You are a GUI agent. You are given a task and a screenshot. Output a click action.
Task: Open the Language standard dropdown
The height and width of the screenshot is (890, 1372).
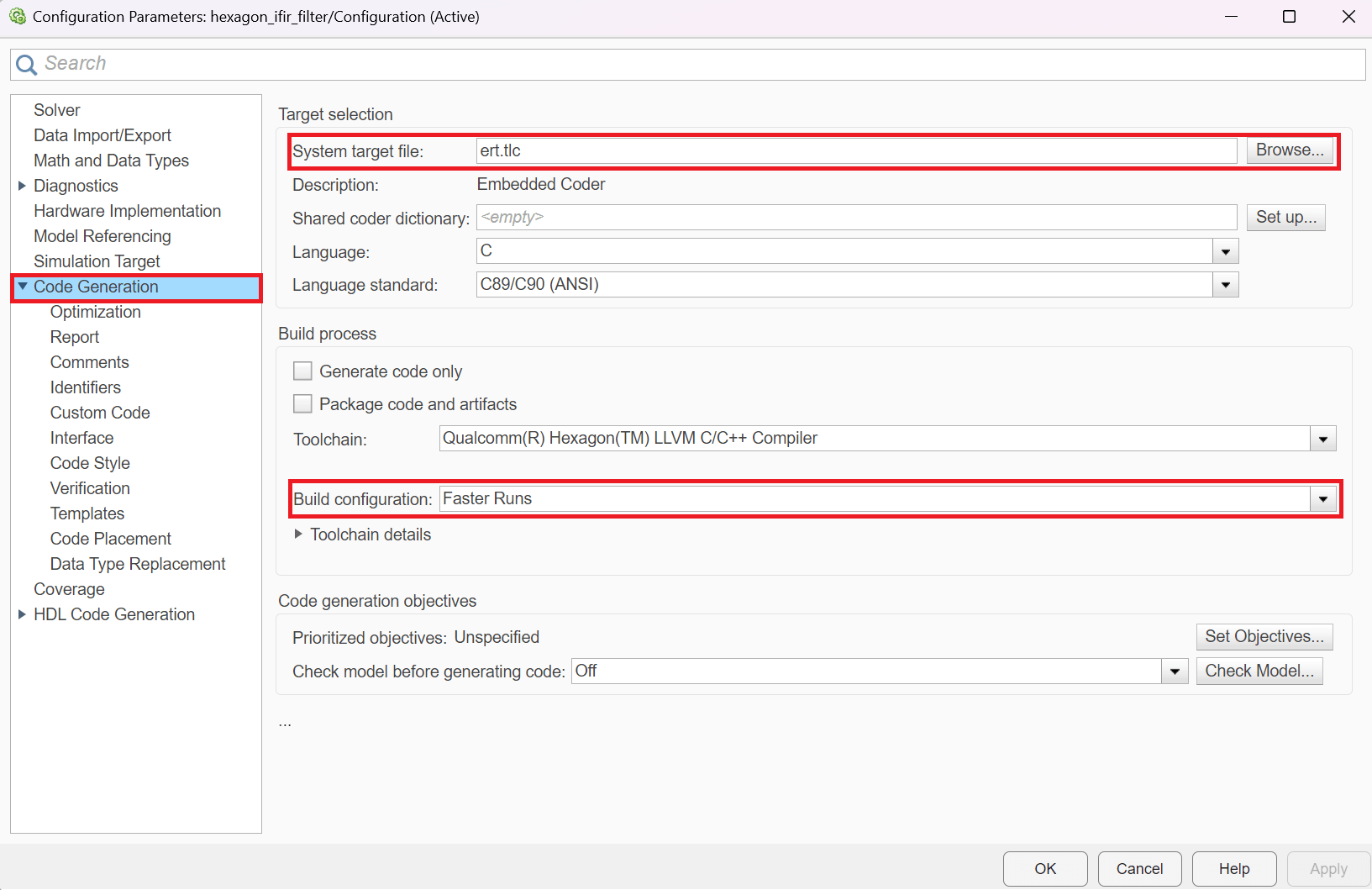(x=1225, y=284)
